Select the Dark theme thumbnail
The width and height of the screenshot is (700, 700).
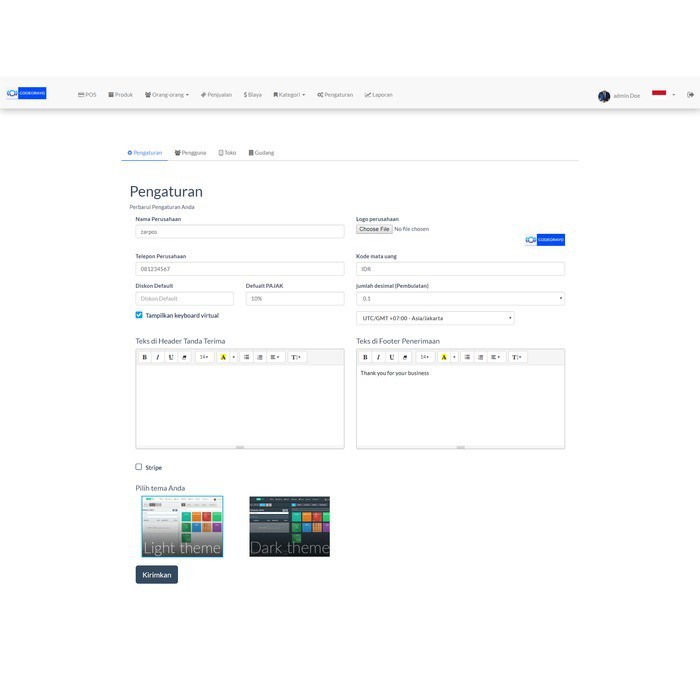(289, 526)
